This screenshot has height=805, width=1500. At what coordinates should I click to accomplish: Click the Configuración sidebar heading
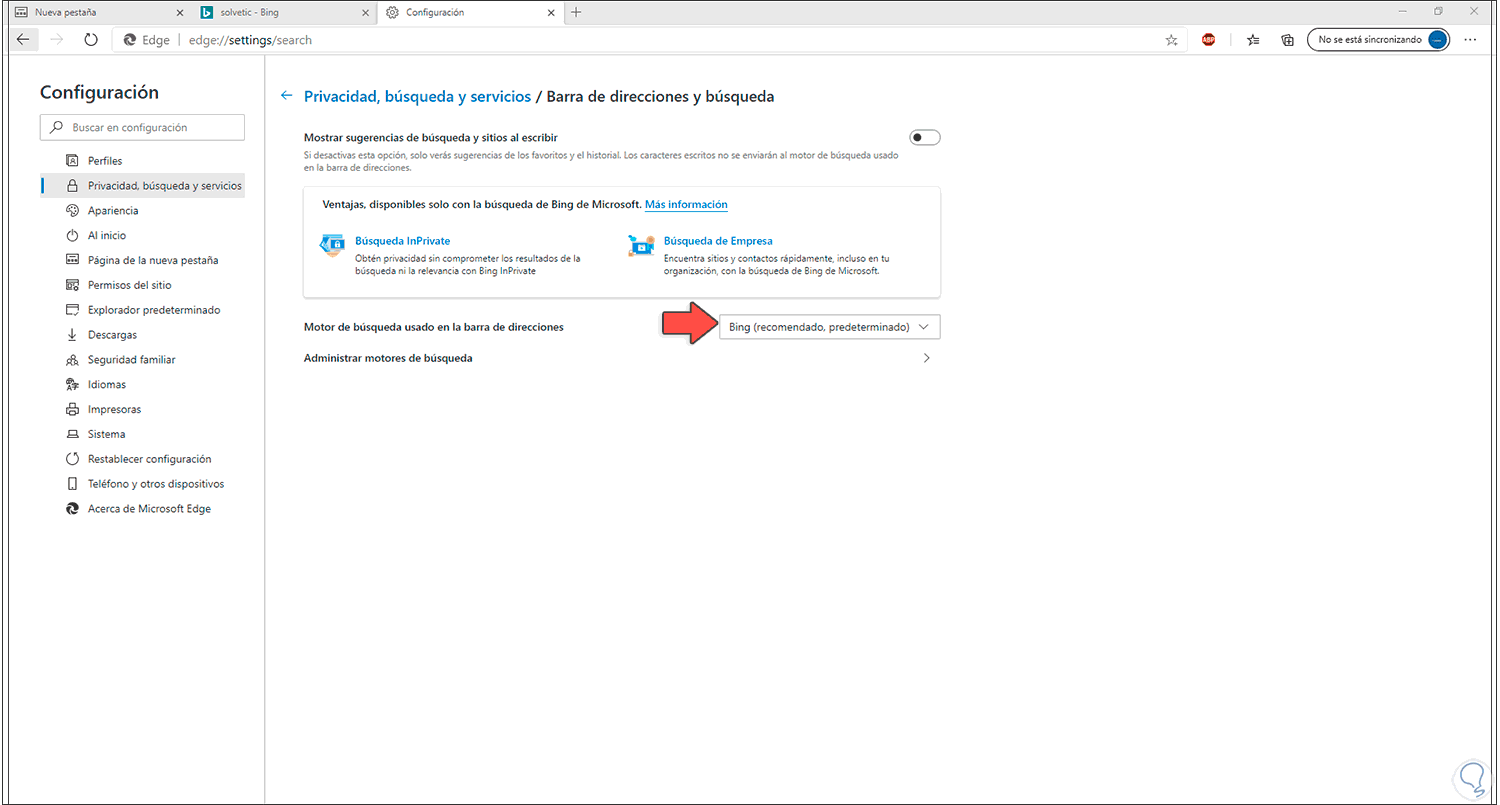[x=99, y=92]
